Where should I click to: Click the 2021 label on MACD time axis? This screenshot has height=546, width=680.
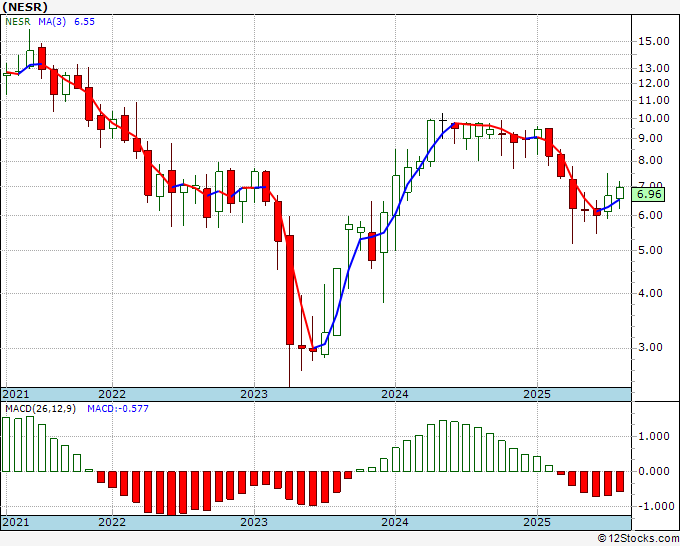pyautogui.click(x=16, y=522)
